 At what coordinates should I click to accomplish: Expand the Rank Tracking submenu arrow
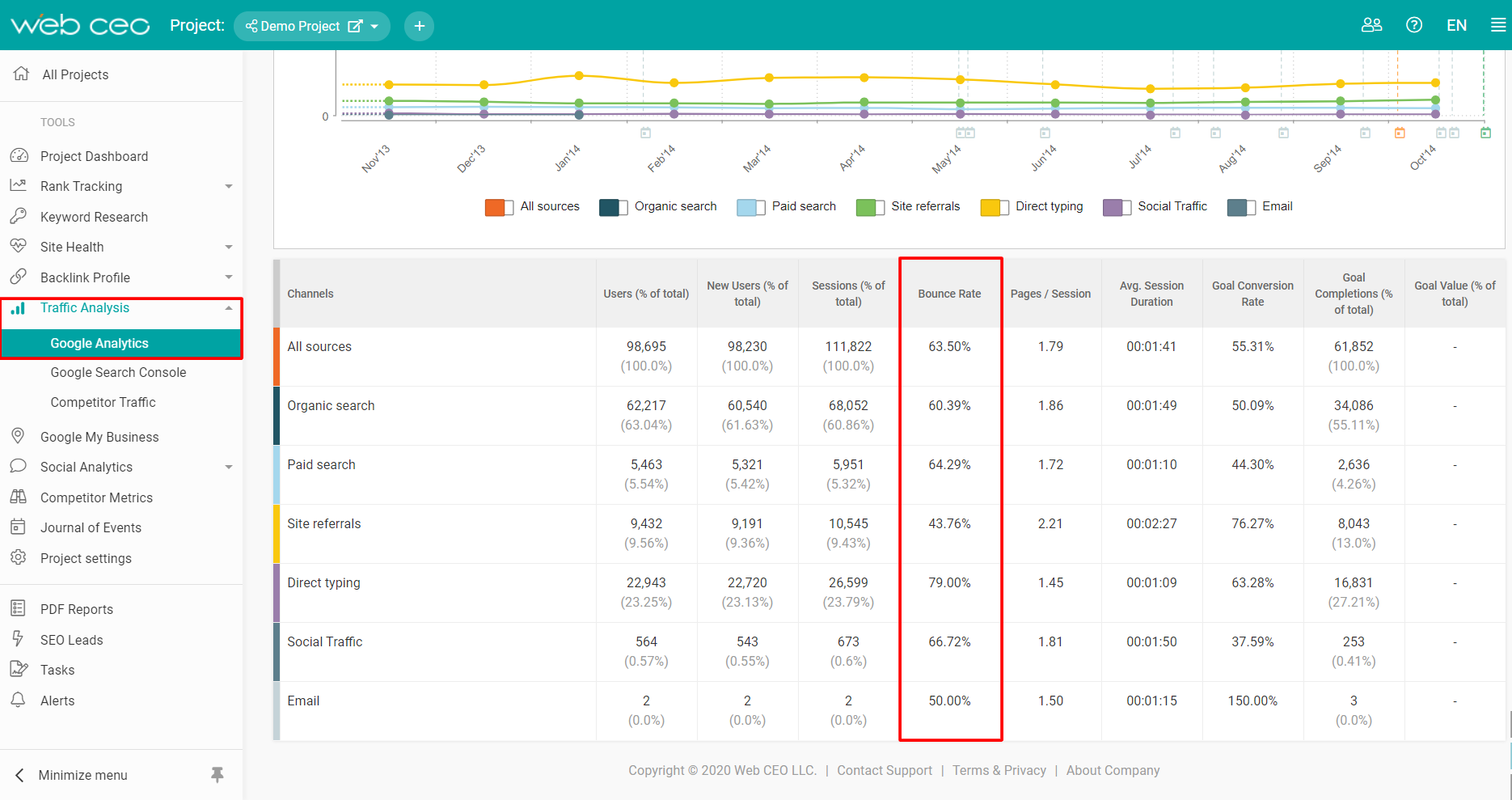click(229, 186)
